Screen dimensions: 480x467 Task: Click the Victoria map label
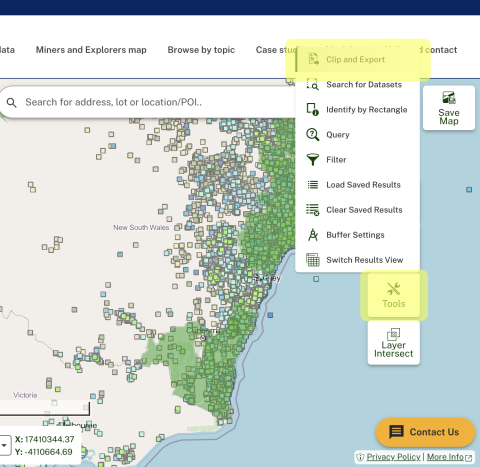(25, 395)
